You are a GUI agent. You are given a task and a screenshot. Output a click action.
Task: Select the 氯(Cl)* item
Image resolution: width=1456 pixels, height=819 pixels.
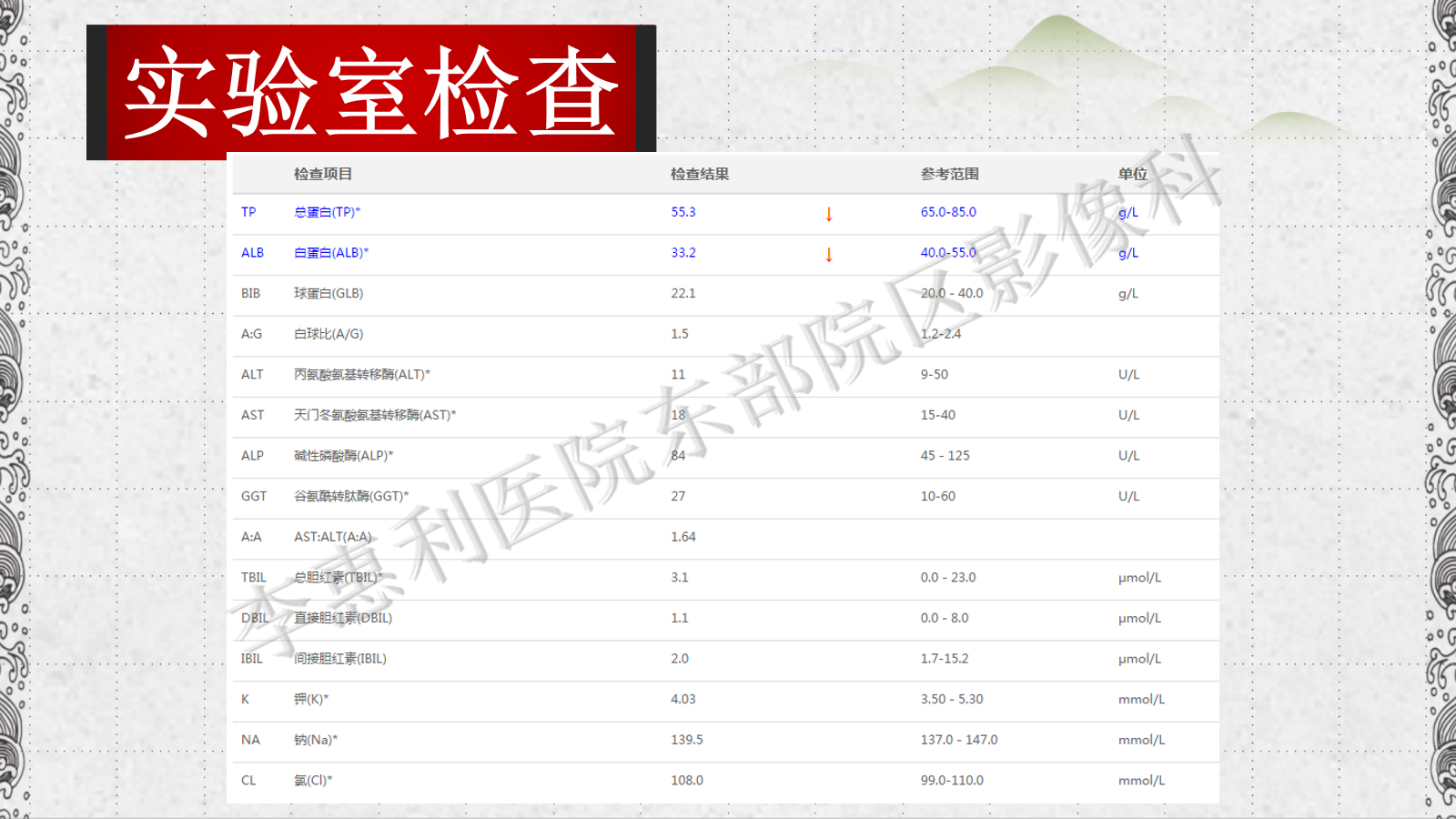pyautogui.click(x=313, y=781)
